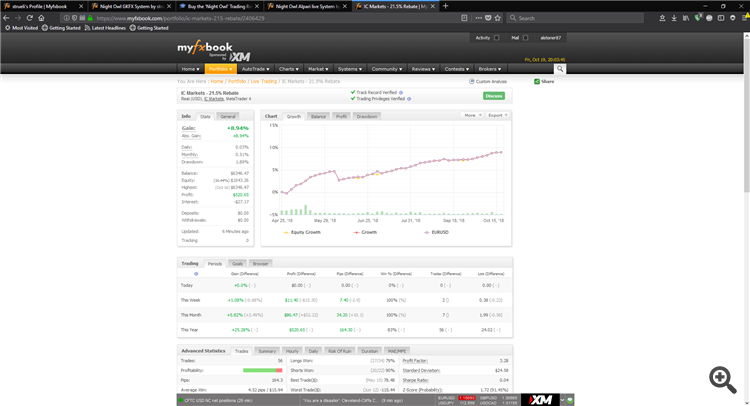Viewport: 750px width, 406px height.
Task: Click the myfxbook site search magnifier
Action: point(560,69)
